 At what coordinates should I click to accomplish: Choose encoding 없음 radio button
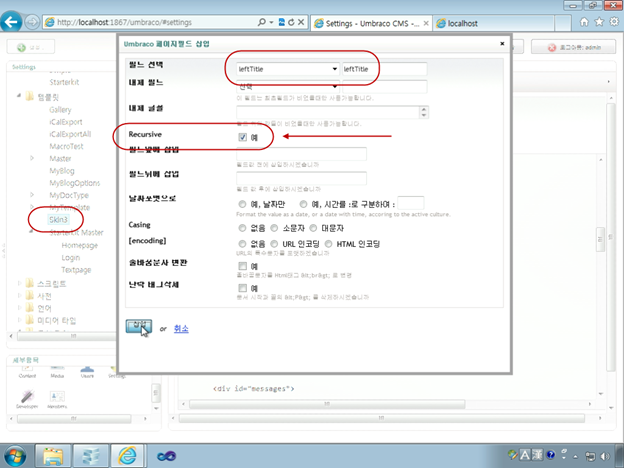click(242, 244)
